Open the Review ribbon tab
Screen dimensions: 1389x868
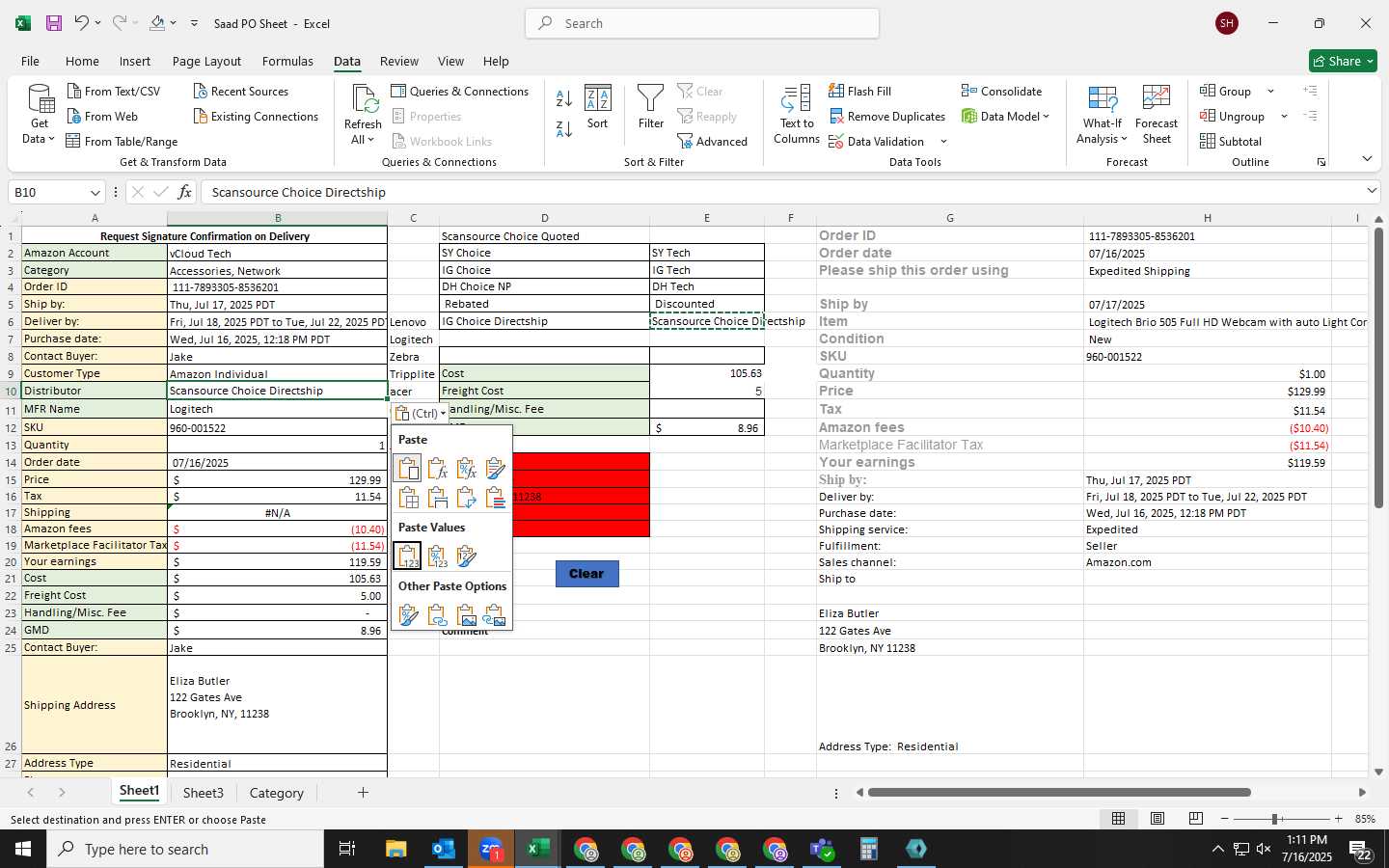coord(399,61)
